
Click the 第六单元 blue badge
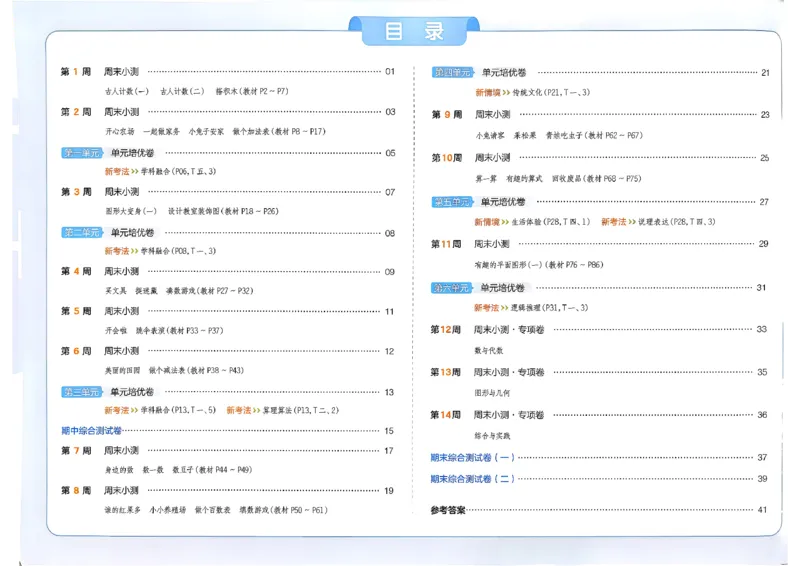451,288
